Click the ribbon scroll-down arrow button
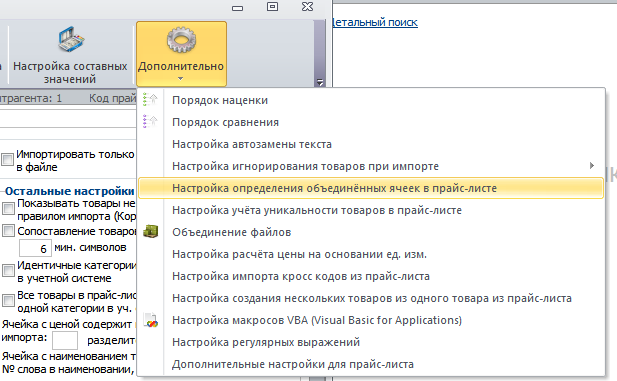 pyautogui.click(x=320, y=82)
